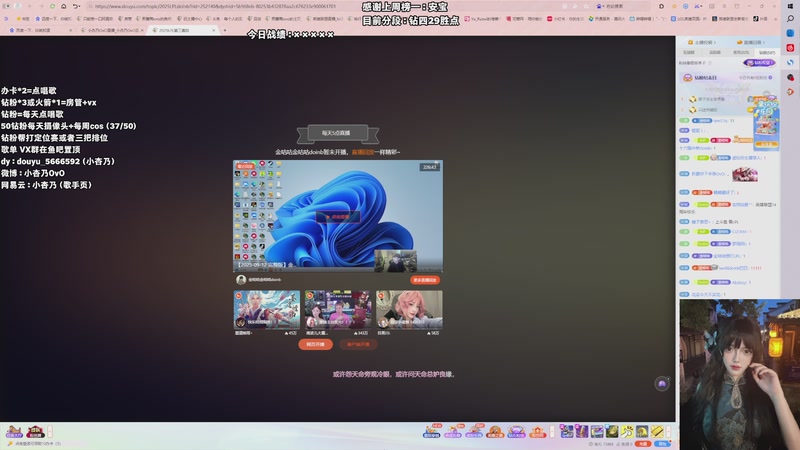Open the blue S icon in browser sidebar

pos(790,62)
